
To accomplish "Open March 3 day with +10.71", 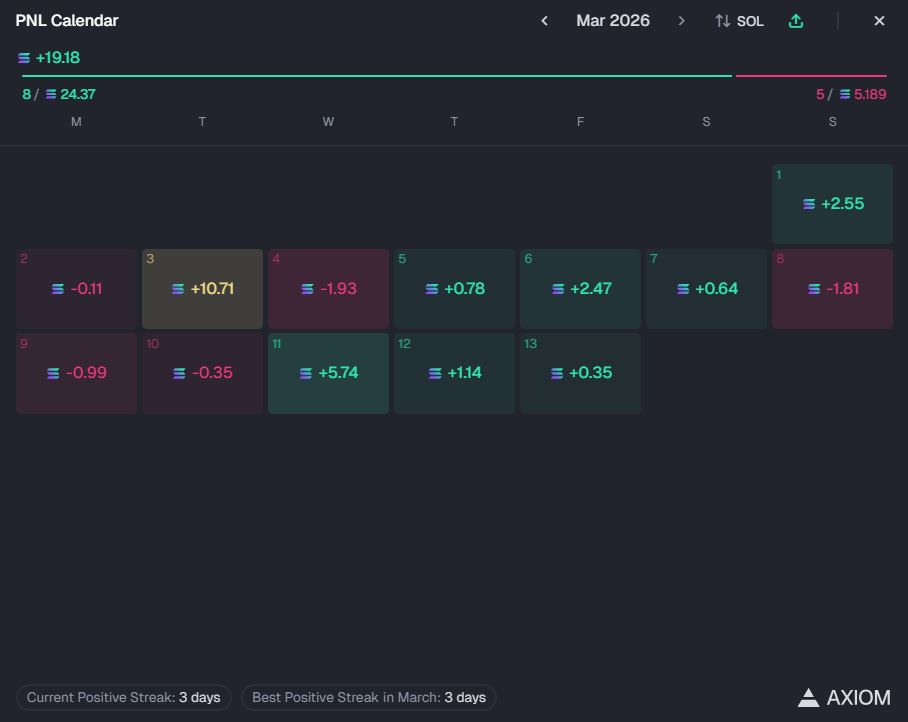I will point(202,289).
